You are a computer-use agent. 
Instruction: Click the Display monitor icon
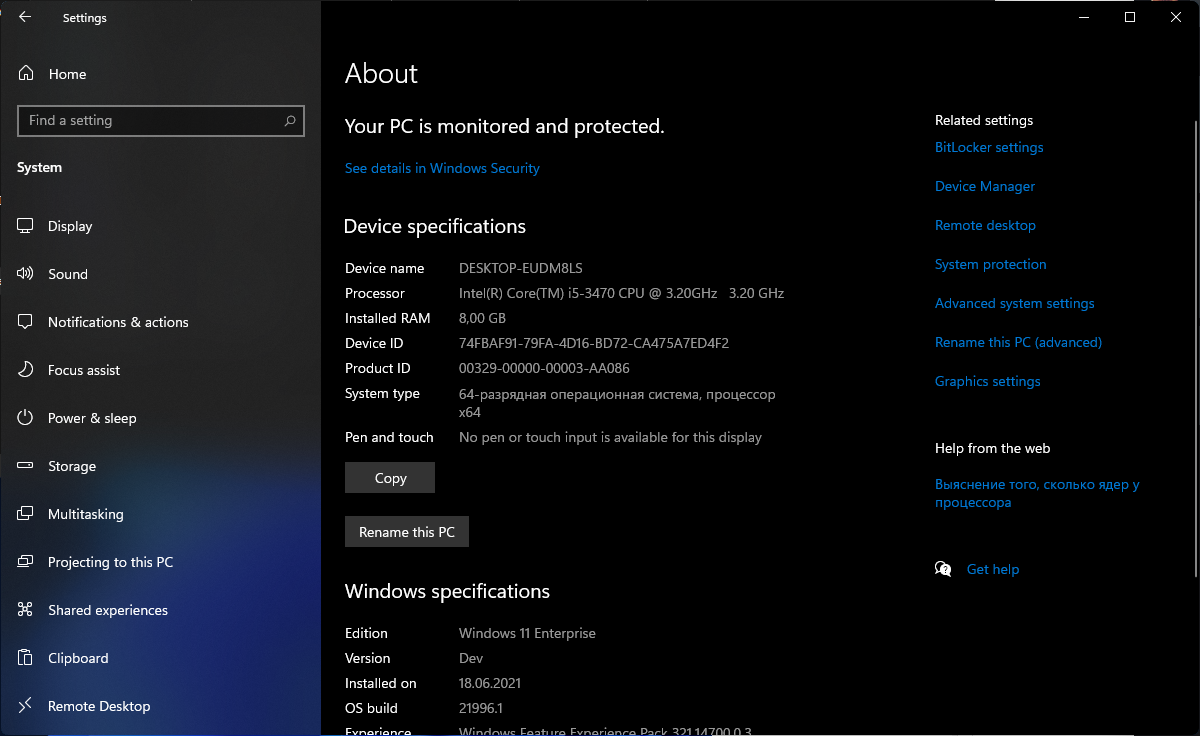[x=27, y=226]
